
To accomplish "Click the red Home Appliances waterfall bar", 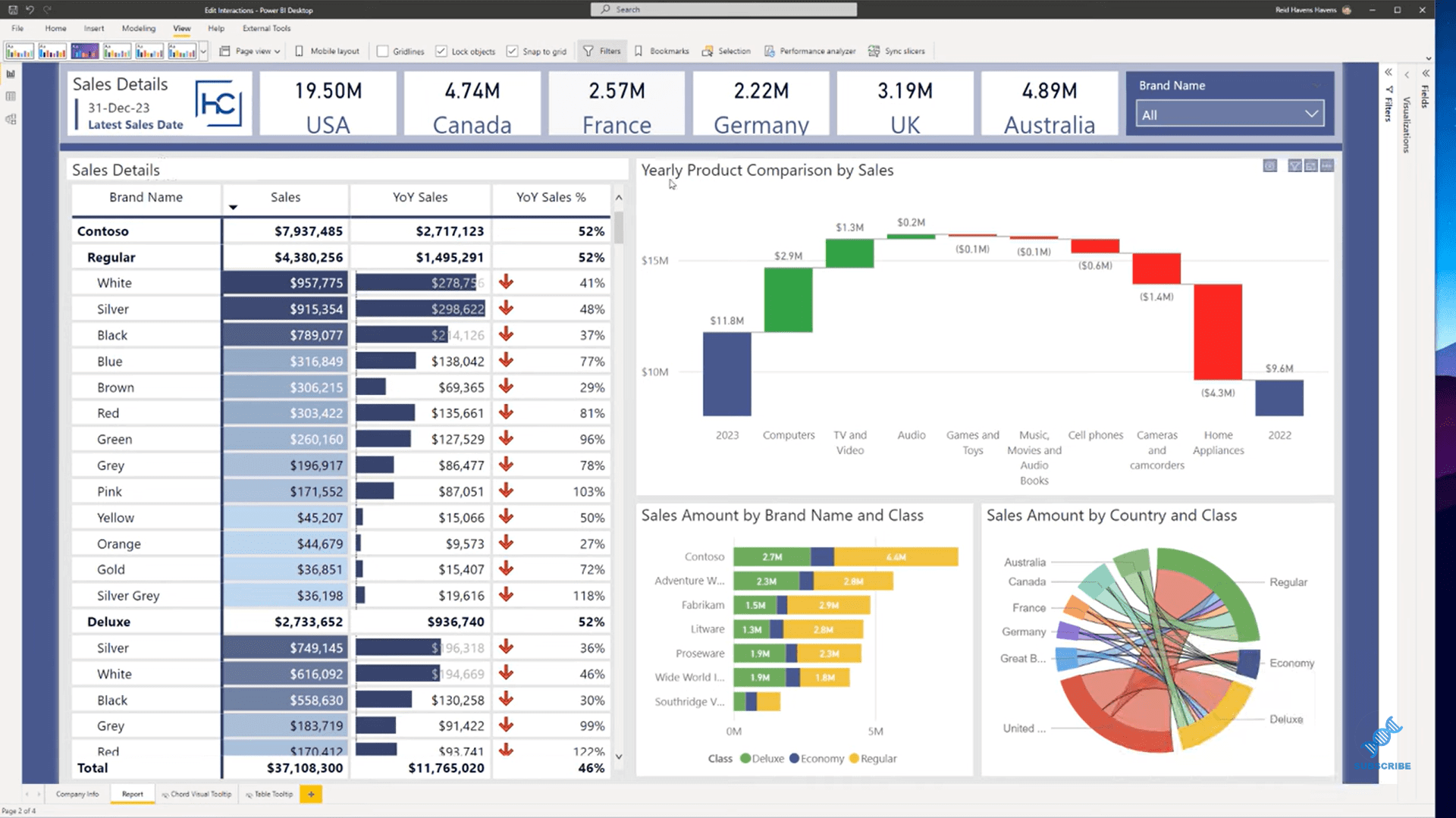I will point(1218,332).
